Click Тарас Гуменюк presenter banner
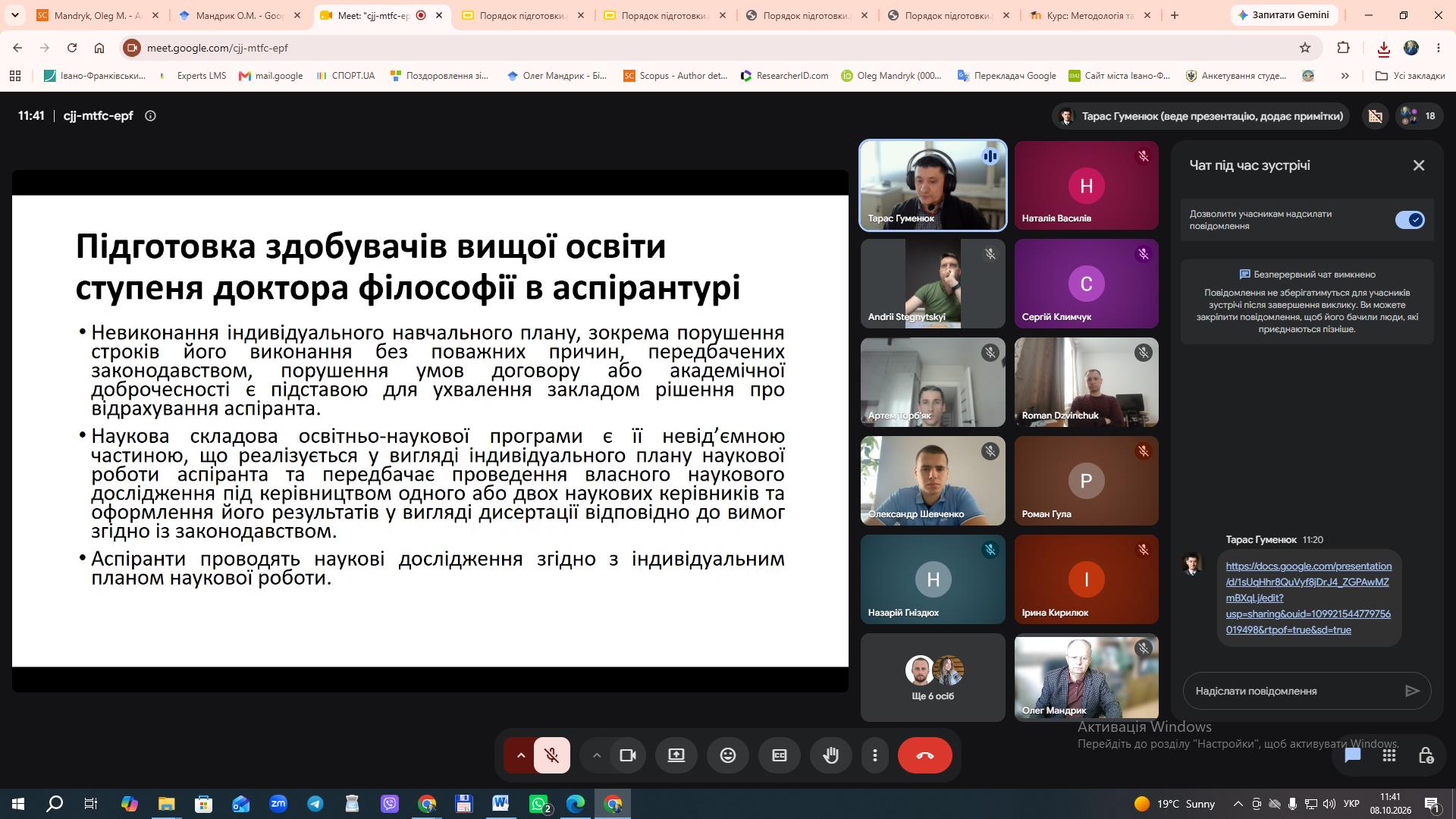 pos(1200,116)
